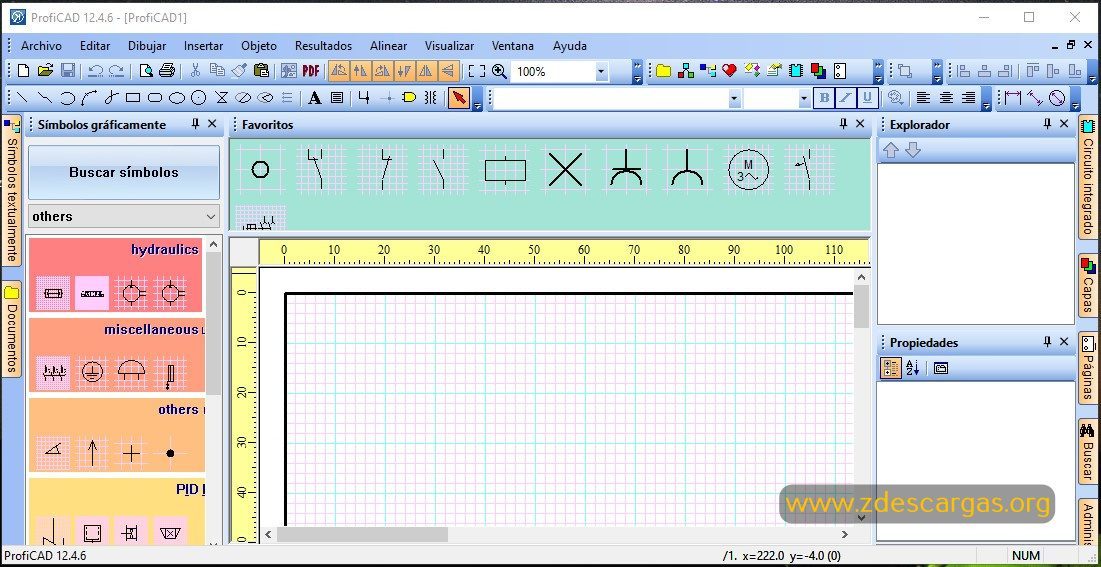Open the Ayuda menu
This screenshot has height=567, width=1101.
pyautogui.click(x=569, y=46)
